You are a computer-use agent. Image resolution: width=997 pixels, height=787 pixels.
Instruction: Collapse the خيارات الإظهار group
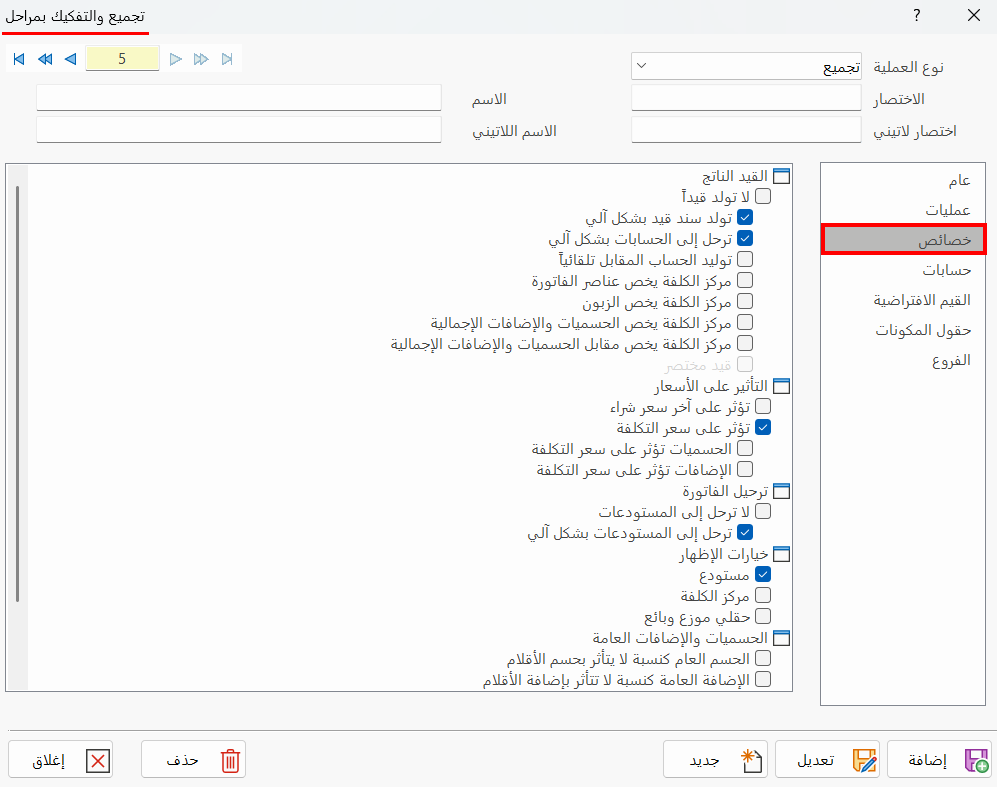coord(781,554)
